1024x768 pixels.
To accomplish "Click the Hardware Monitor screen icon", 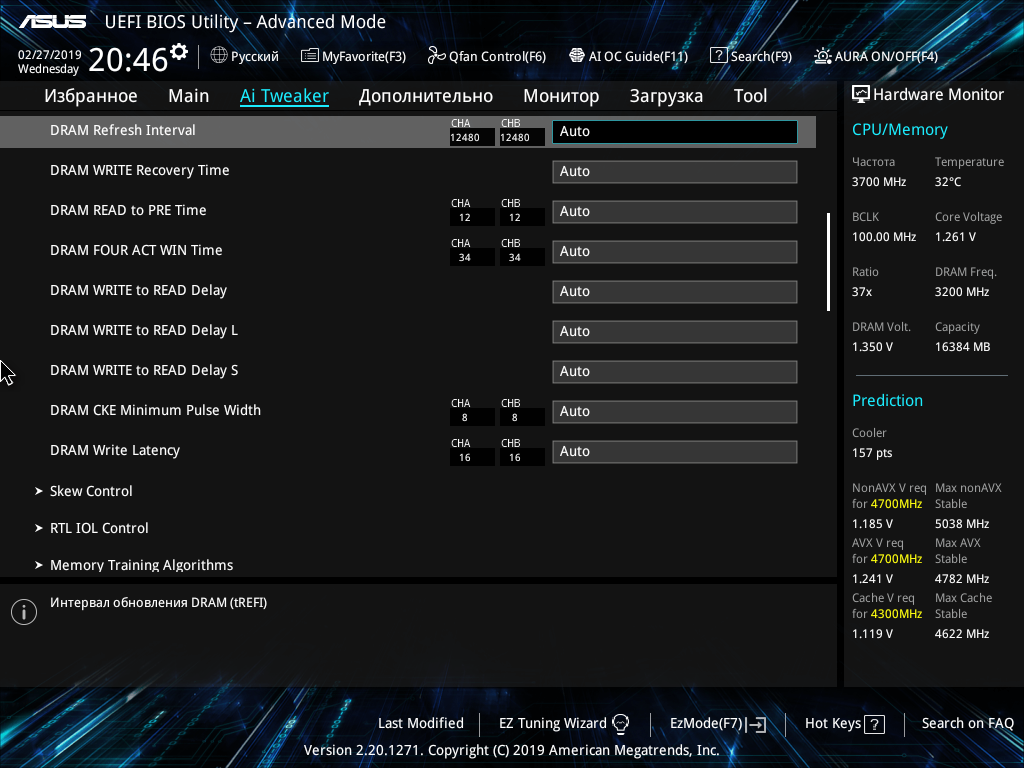I will click(861, 95).
